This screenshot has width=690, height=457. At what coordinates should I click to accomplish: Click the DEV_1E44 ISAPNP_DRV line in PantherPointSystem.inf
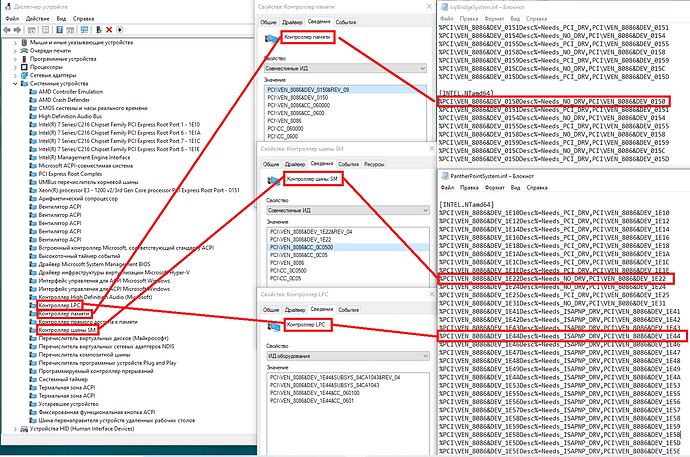tap(562, 336)
